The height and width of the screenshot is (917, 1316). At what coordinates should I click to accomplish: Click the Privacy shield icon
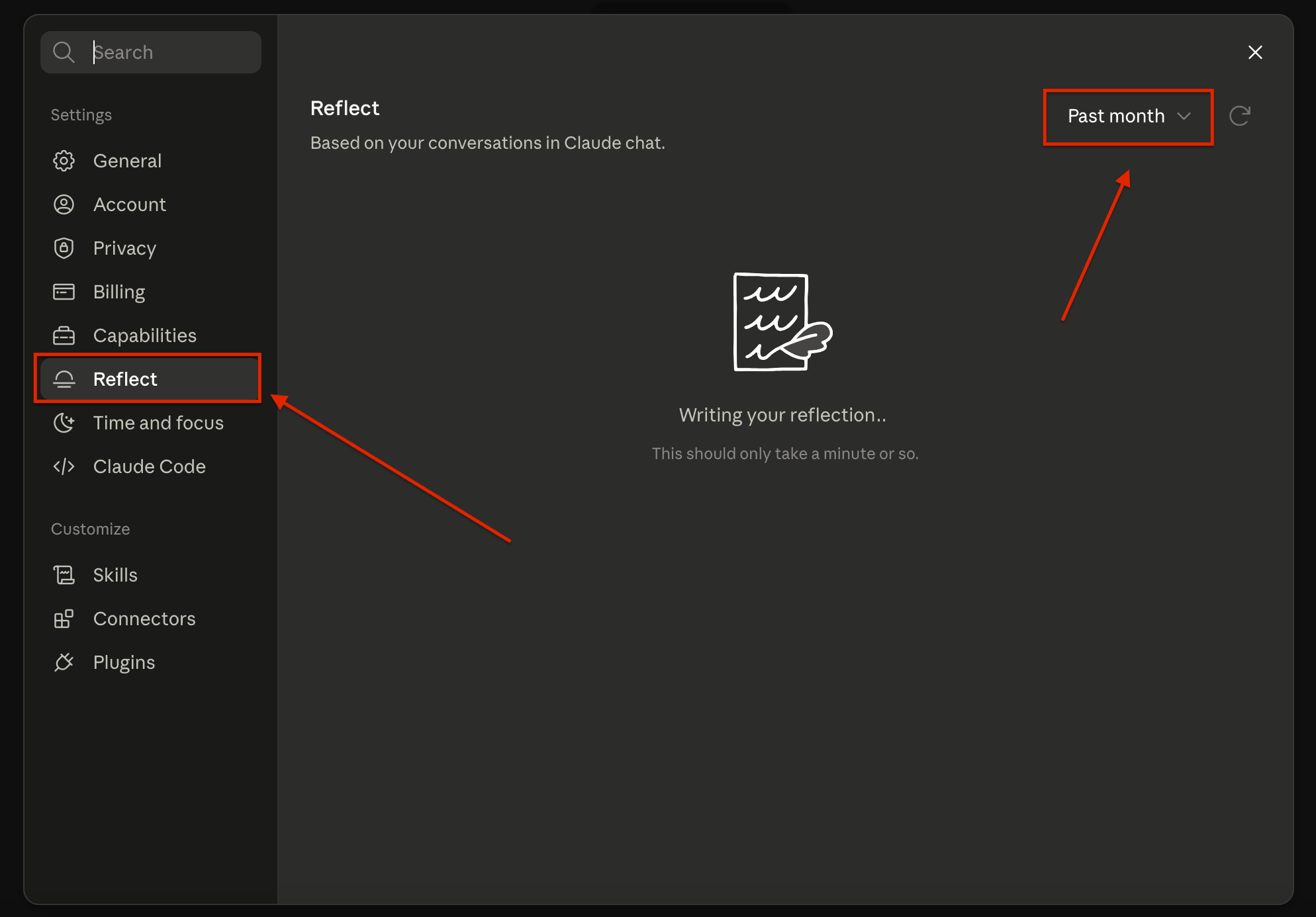pyautogui.click(x=64, y=248)
